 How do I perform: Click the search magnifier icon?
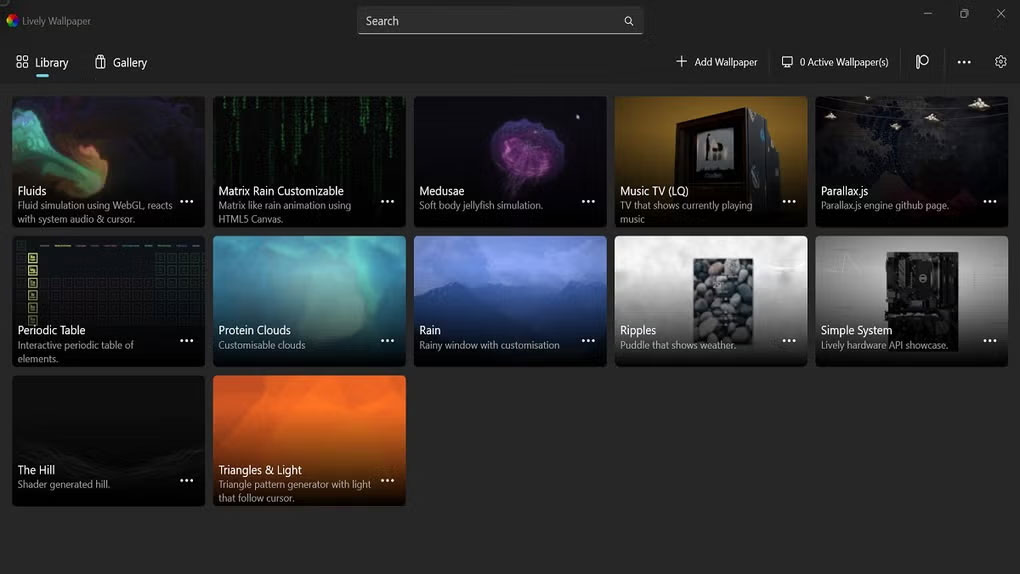[x=629, y=21]
